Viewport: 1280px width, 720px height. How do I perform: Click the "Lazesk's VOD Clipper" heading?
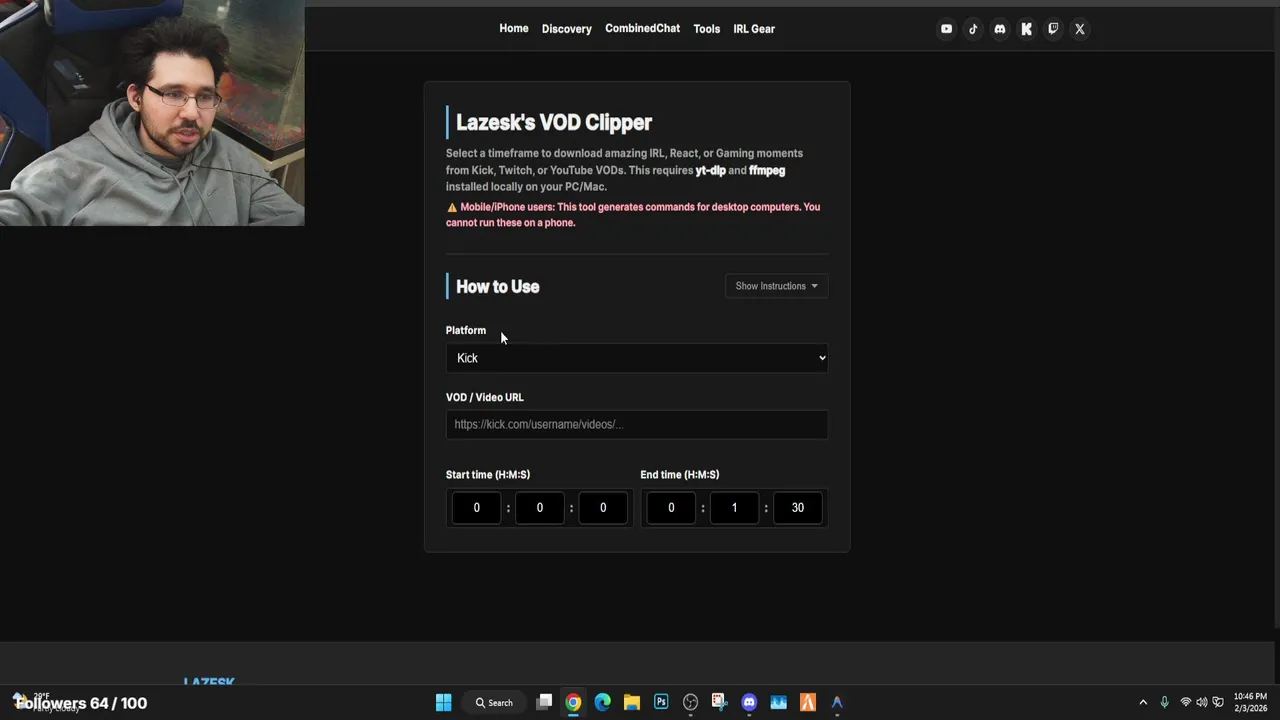[554, 122]
